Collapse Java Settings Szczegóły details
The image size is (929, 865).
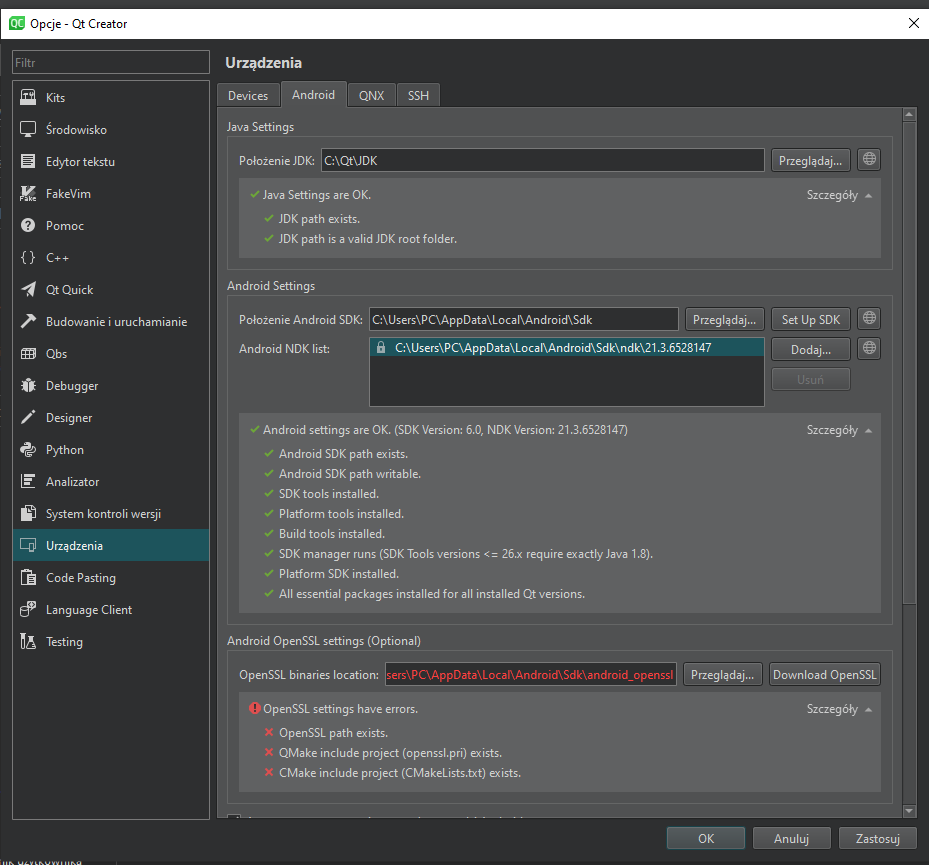[839, 195]
